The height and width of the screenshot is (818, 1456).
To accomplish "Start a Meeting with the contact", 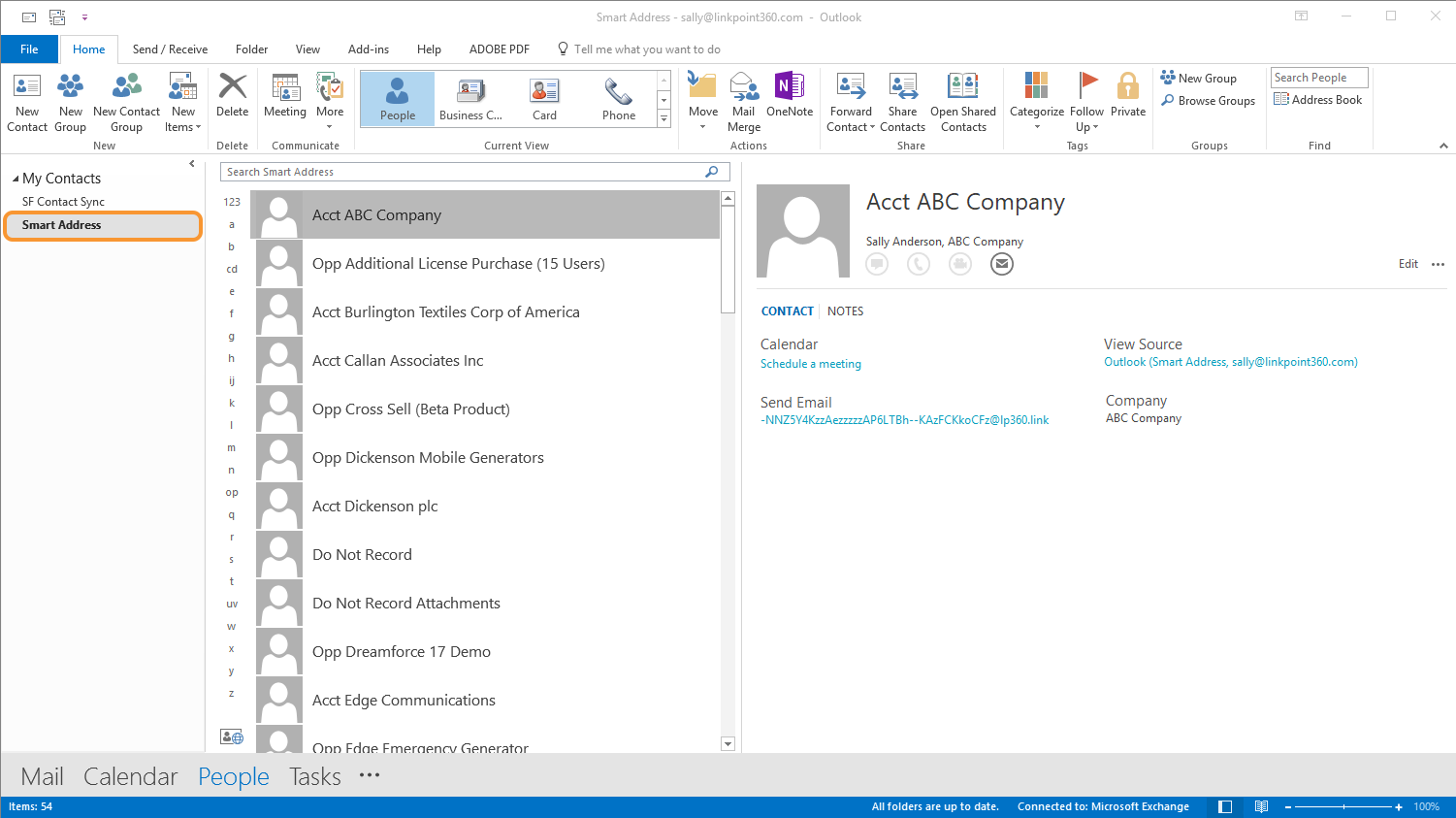I will pos(285,95).
